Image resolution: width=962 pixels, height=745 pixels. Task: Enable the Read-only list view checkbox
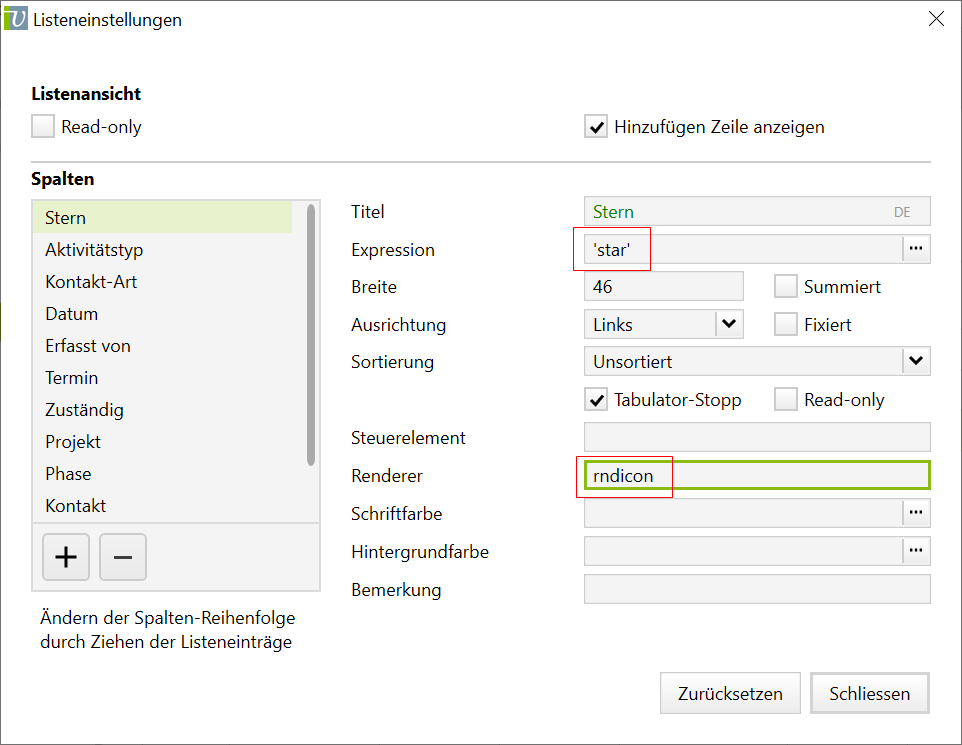click(x=43, y=127)
